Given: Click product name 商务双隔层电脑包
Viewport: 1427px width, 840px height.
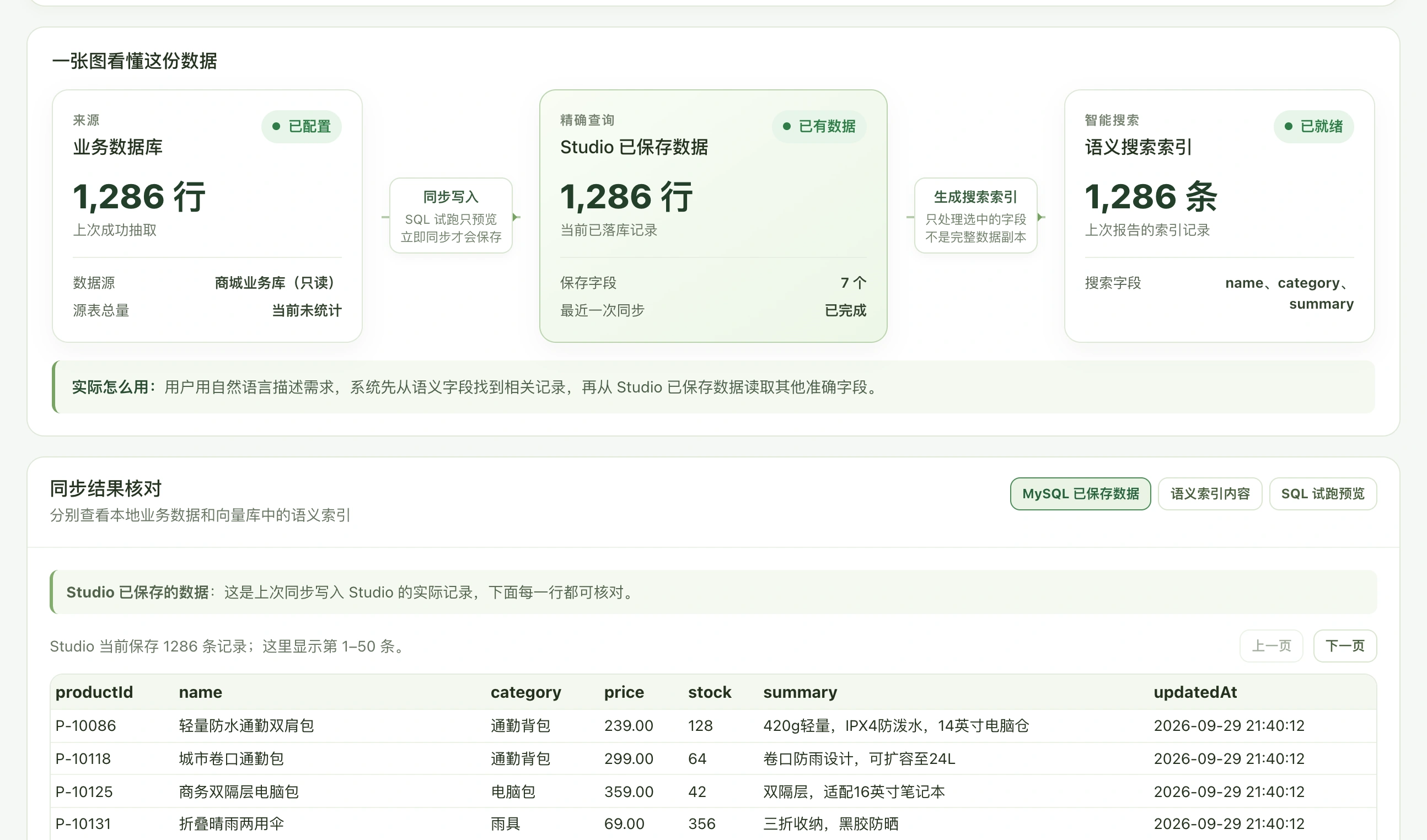Looking at the screenshot, I should pyautogui.click(x=238, y=791).
